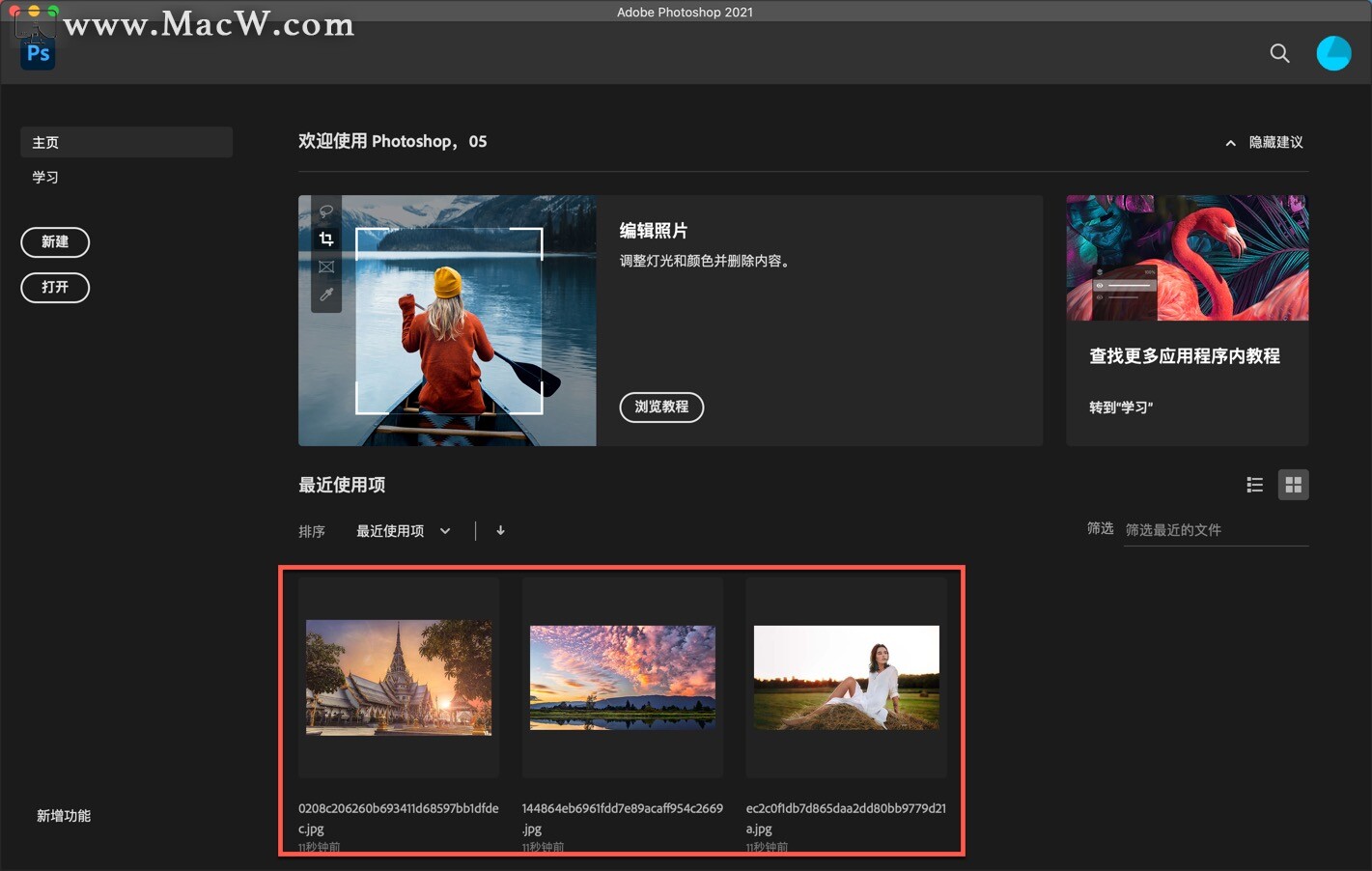Click the 编辑照片 tutorial title
Image resolution: width=1372 pixels, height=871 pixels.
(654, 231)
